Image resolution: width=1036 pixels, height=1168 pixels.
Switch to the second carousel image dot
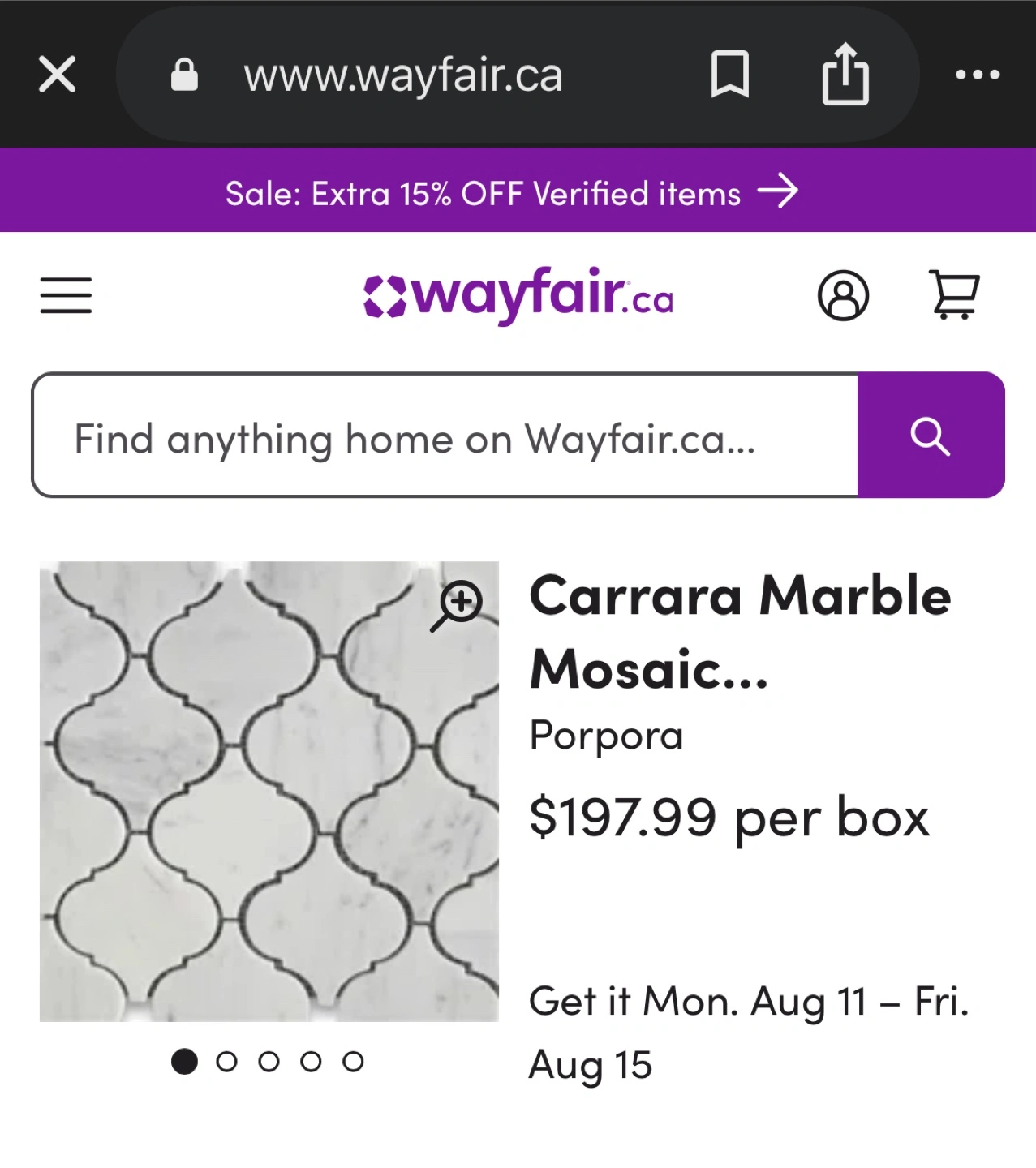(x=227, y=1061)
